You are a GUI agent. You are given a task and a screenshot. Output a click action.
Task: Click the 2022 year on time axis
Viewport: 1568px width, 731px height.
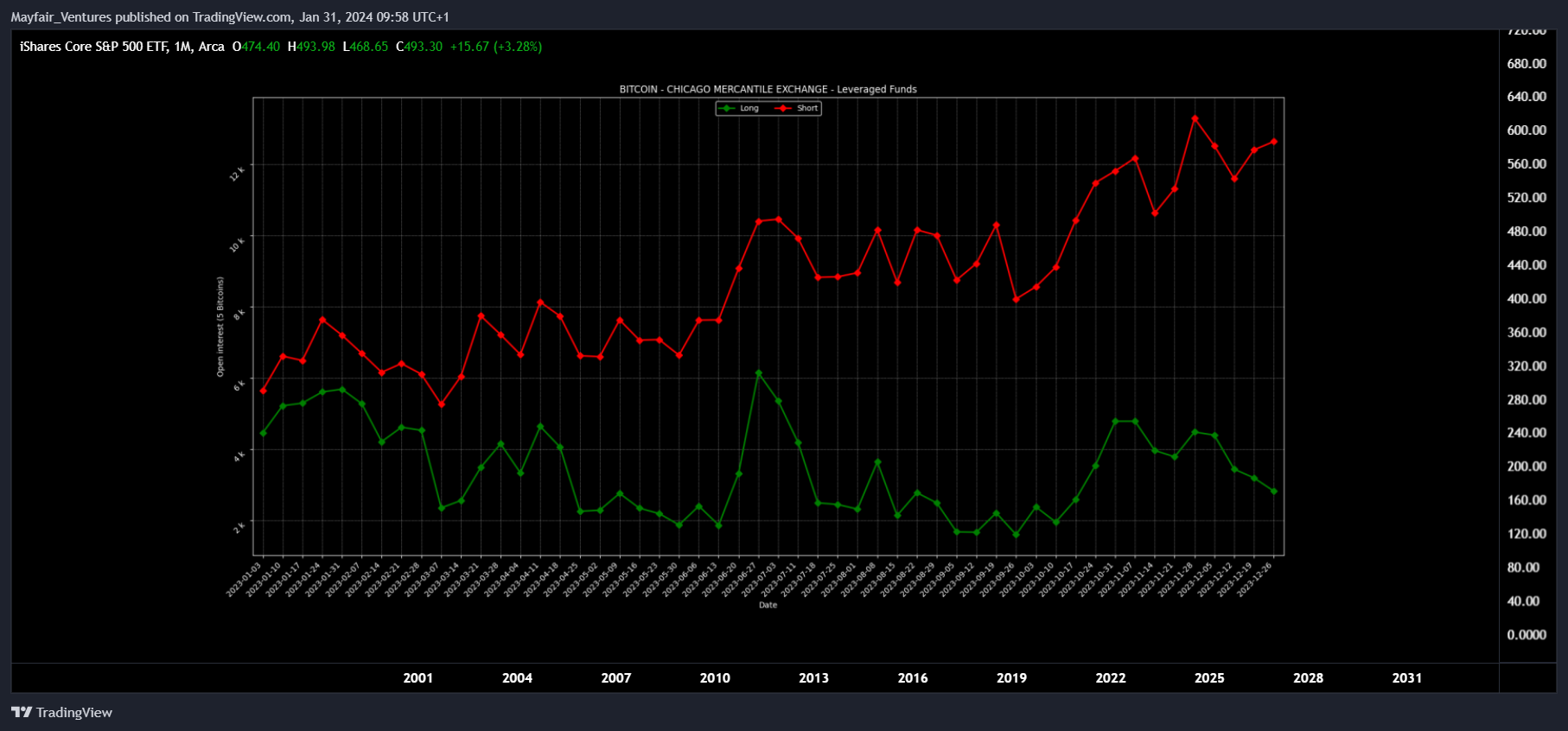coord(1111,677)
